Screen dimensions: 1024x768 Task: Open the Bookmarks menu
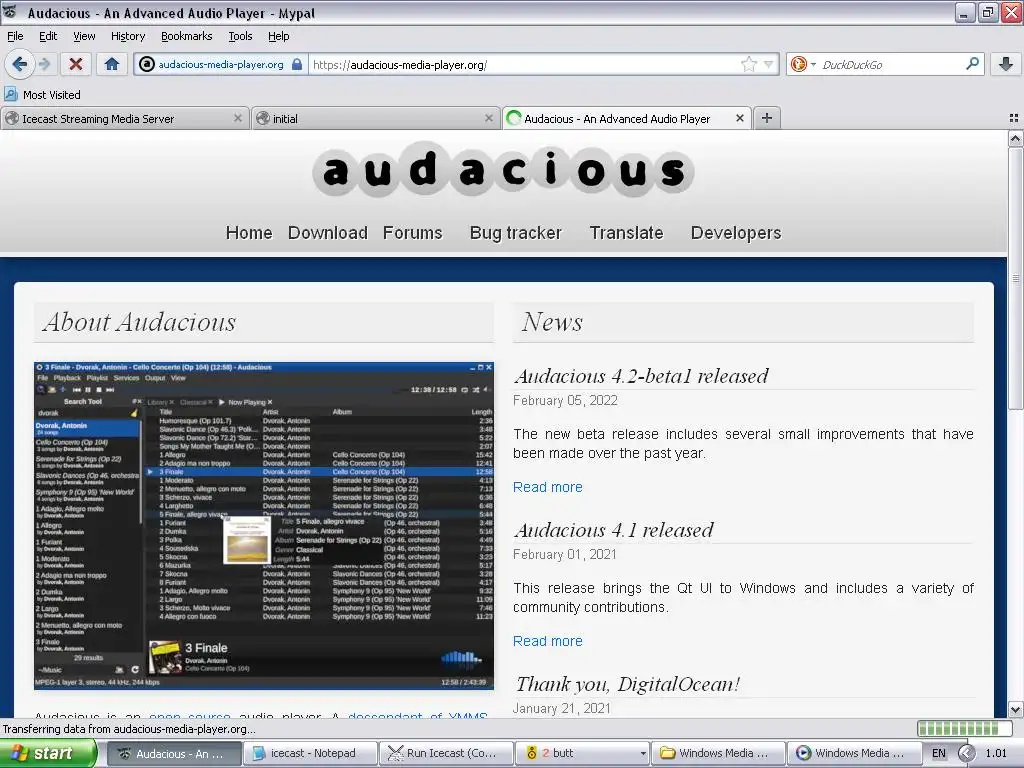coord(186,36)
